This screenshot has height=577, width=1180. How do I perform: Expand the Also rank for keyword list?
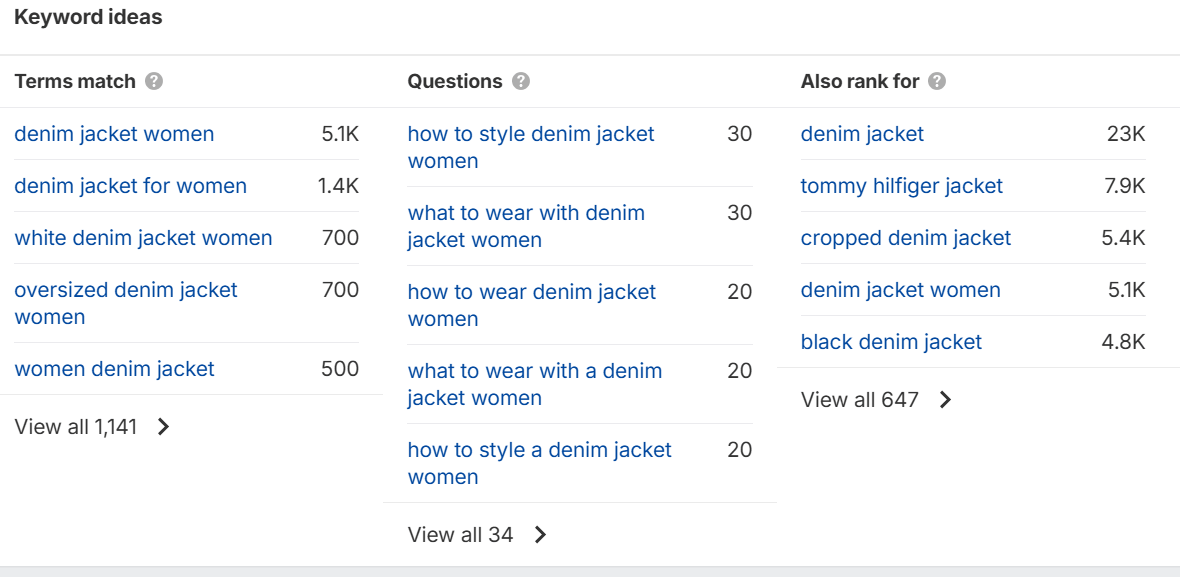pyautogui.click(x=860, y=399)
